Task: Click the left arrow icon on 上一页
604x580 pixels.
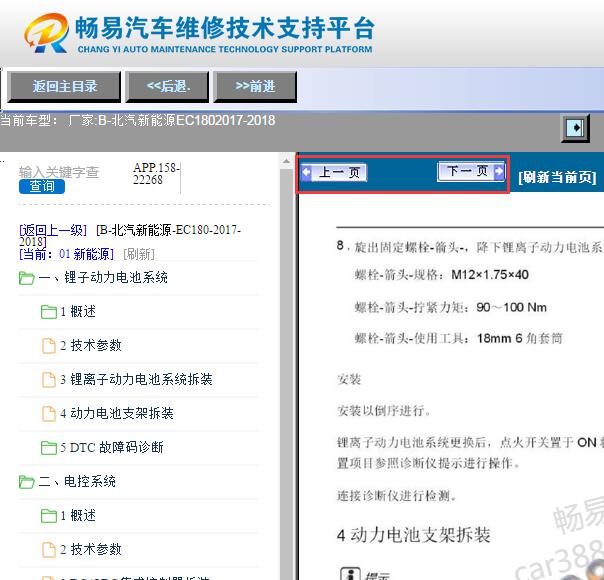Action: point(307,172)
